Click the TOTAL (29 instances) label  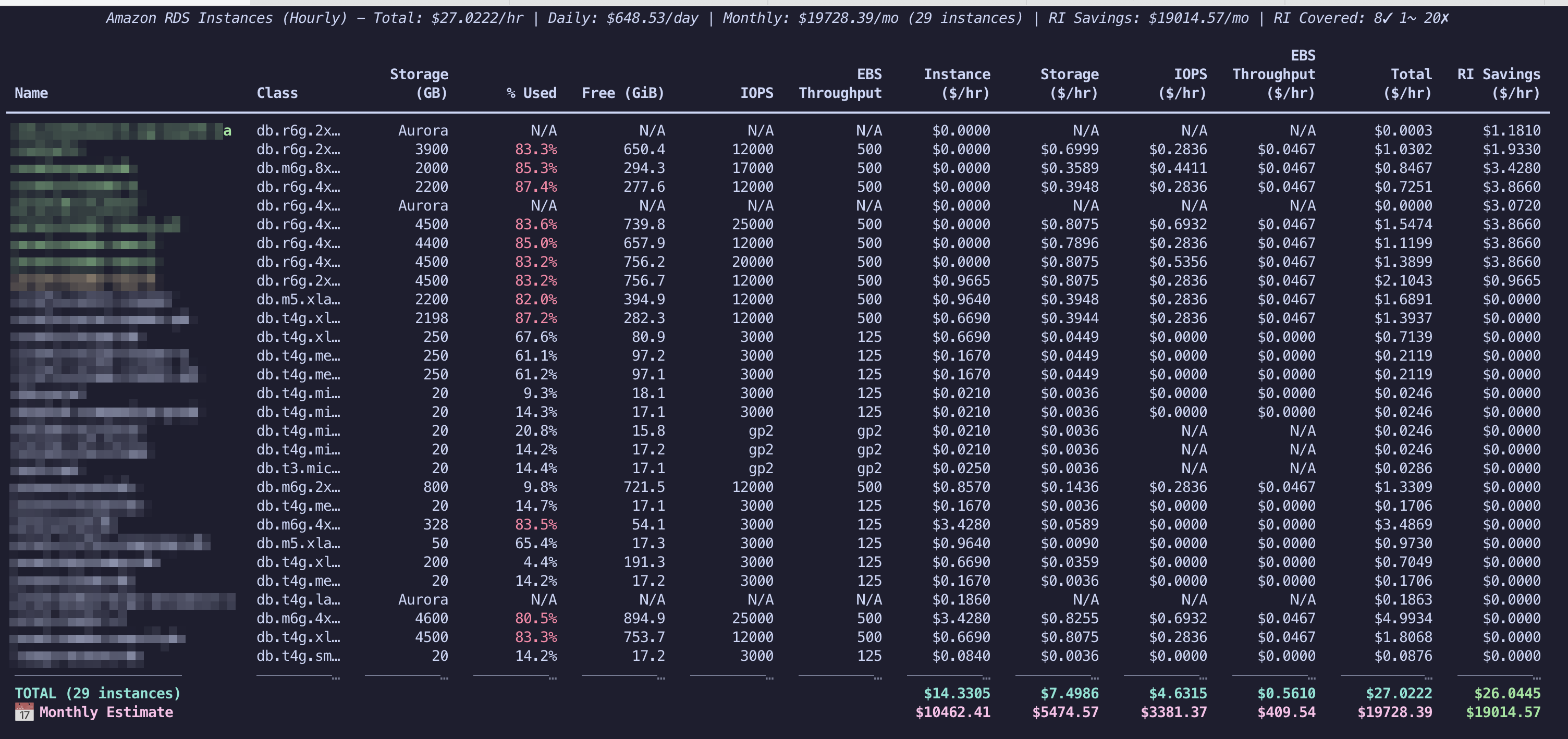[97, 693]
